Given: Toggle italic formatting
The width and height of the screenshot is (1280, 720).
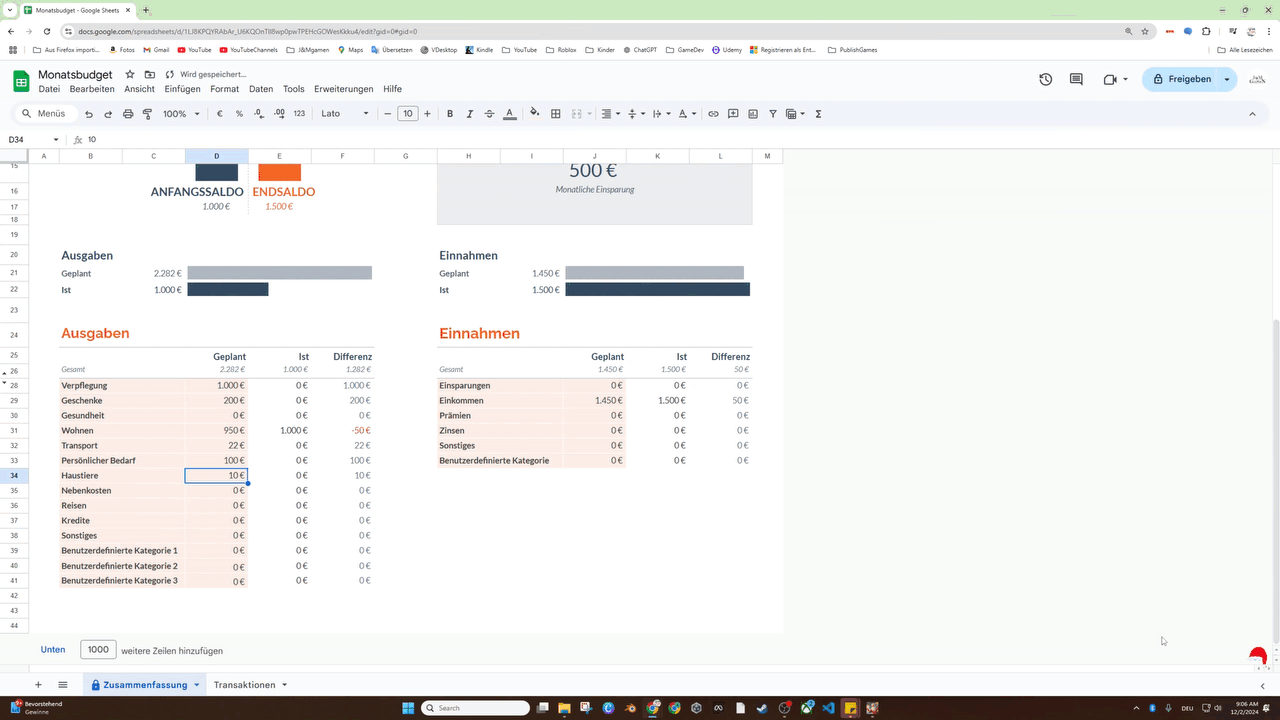Looking at the screenshot, I should (x=470, y=114).
